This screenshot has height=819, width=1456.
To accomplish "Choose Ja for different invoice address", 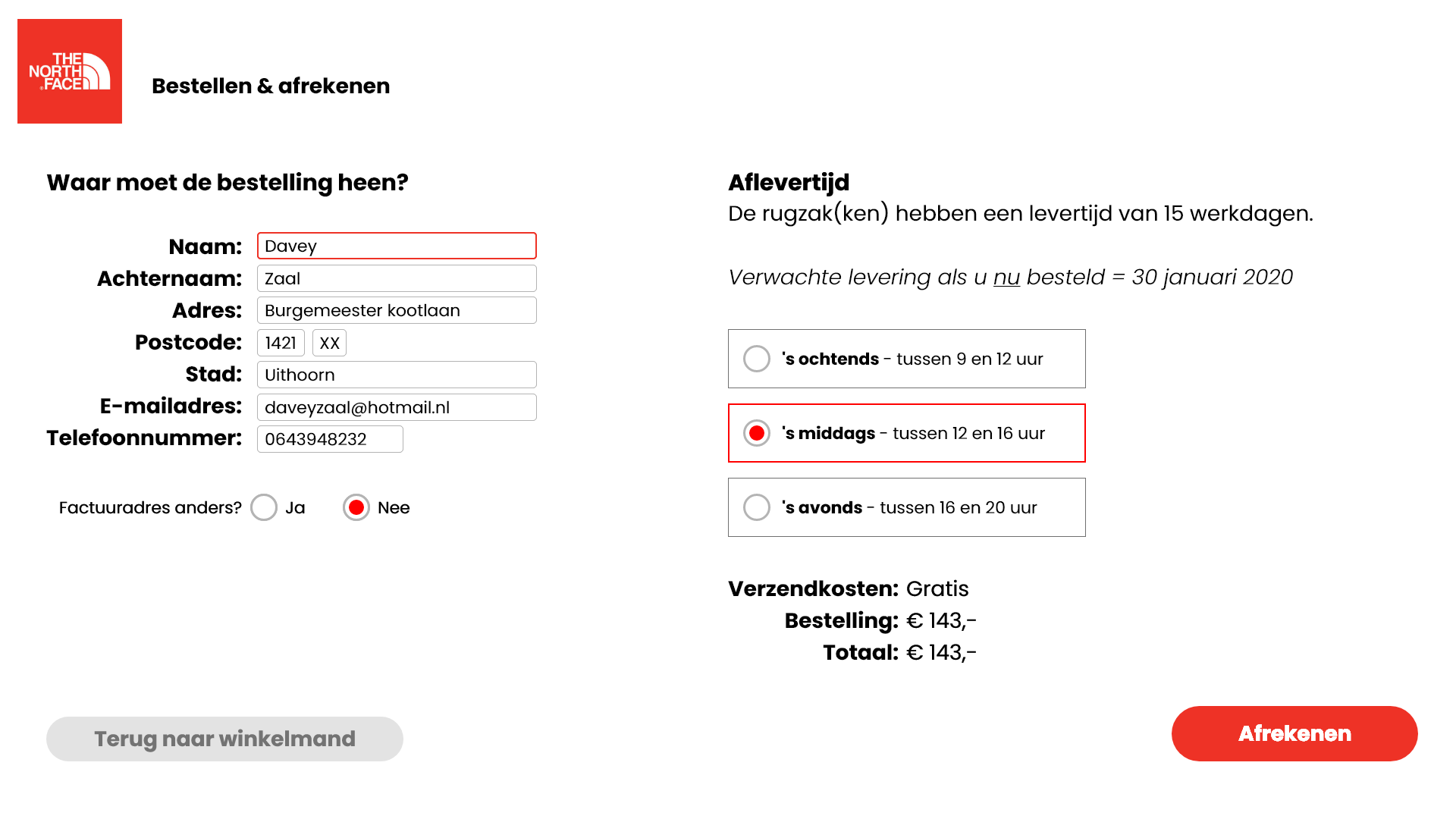I will tap(264, 507).
